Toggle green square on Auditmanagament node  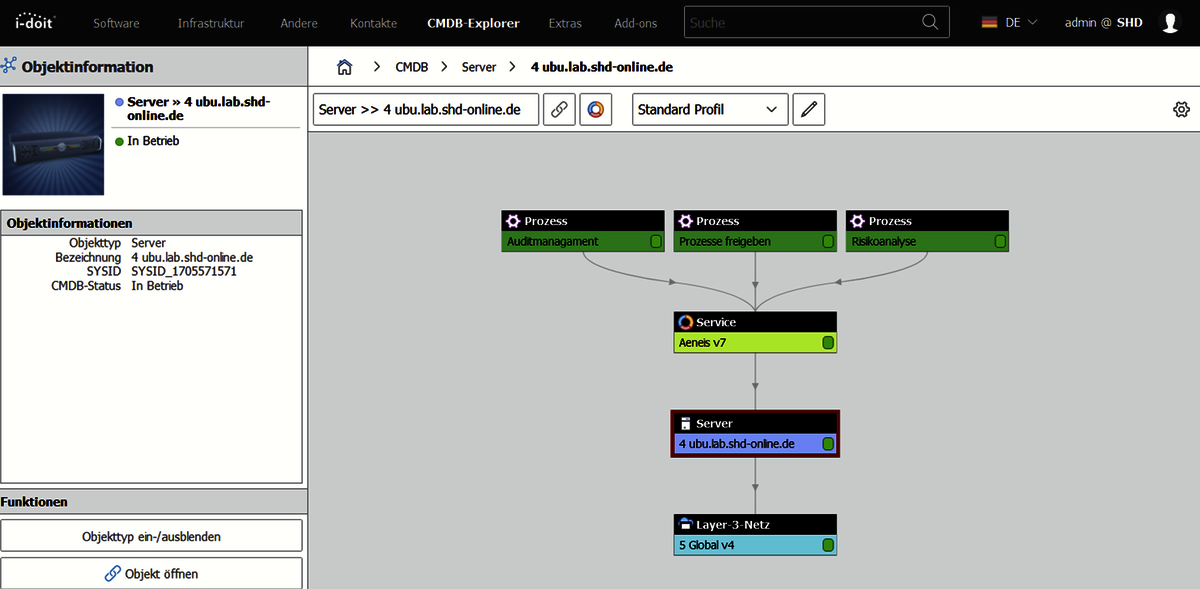(x=656, y=241)
